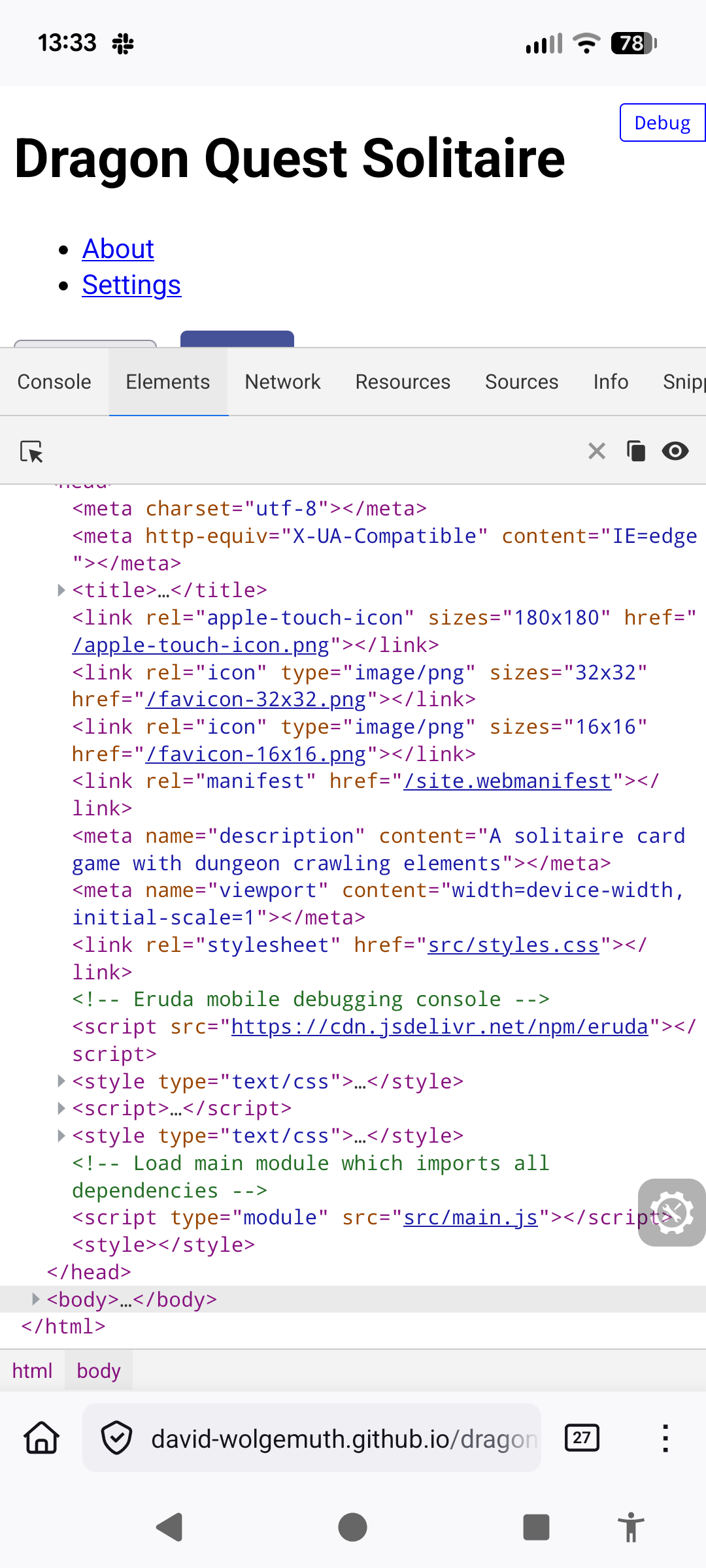Open the tab switcher showing 27

point(582,1437)
